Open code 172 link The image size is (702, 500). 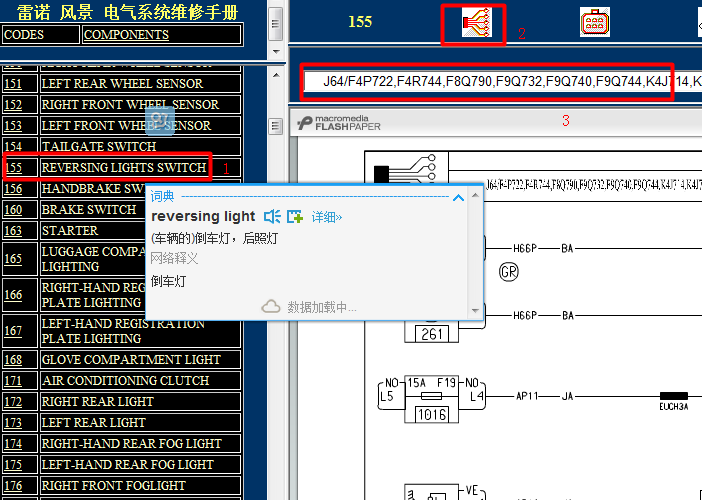(13, 402)
